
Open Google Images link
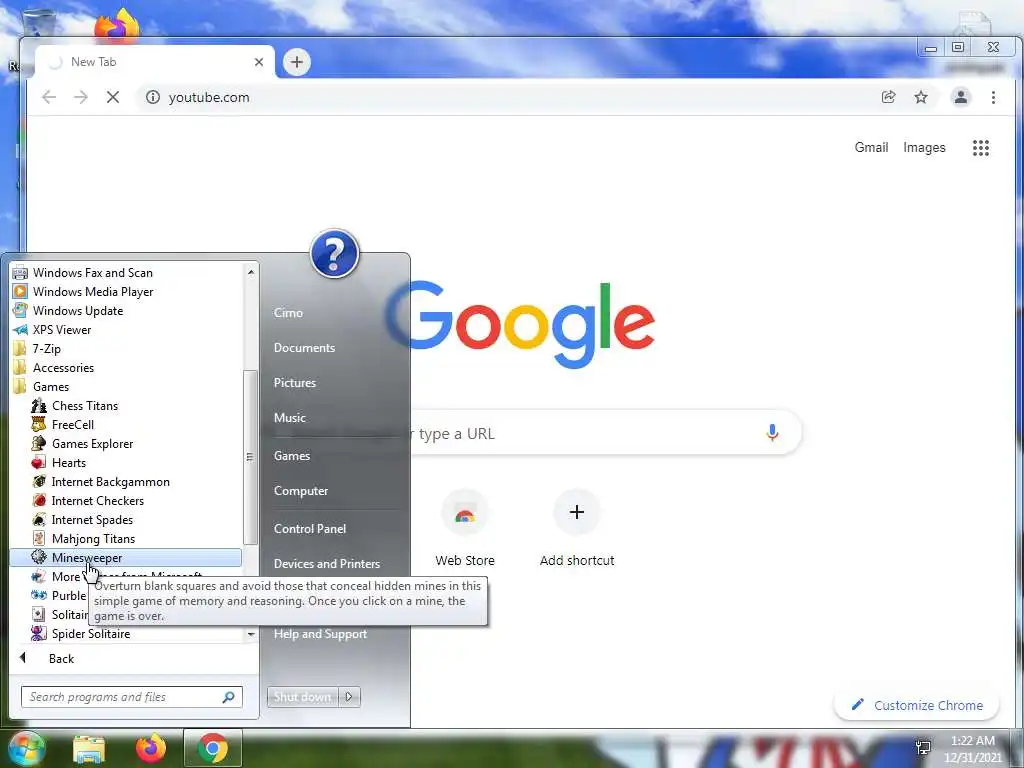coord(924,148)
